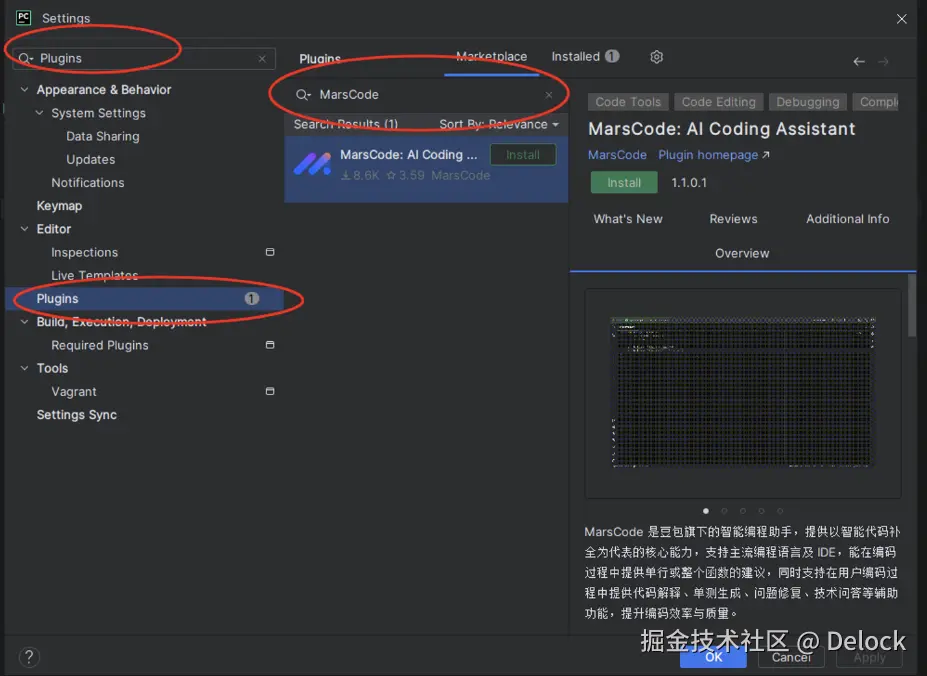Select the Plugins settings entry
The height and width of the screenshot is (676, 927).
click(x=145, y=299)
